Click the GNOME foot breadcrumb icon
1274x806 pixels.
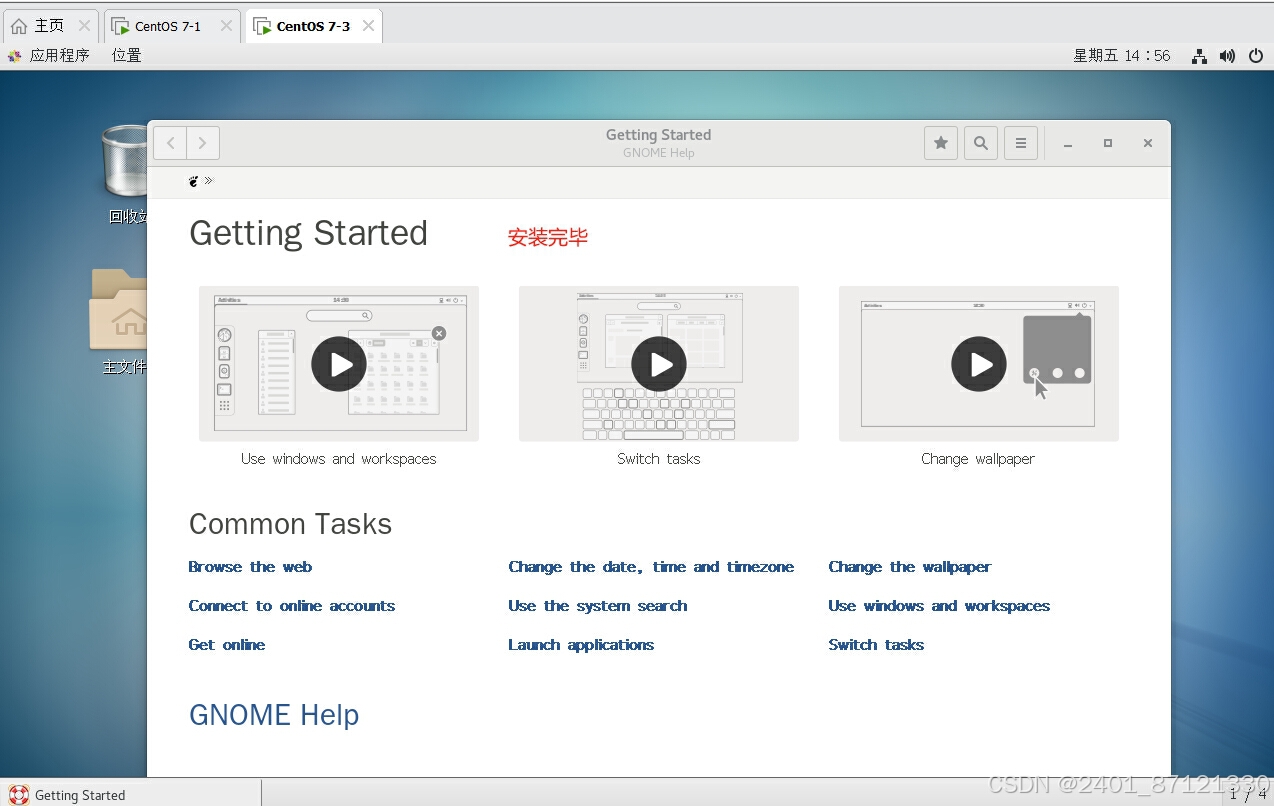pos(194,181)
